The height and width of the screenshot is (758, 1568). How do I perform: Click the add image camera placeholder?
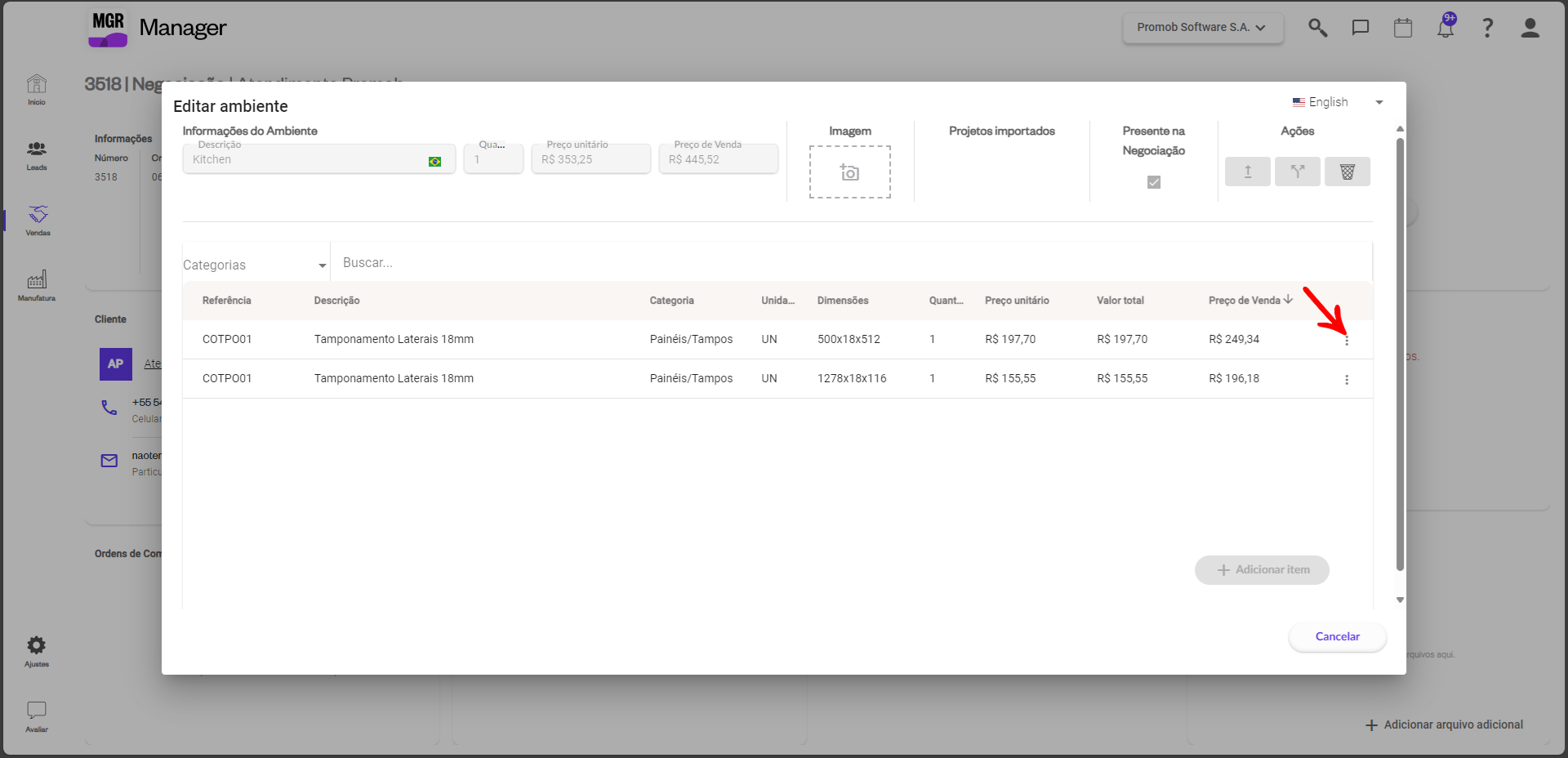pyautogui.click(x=849, y=172)
